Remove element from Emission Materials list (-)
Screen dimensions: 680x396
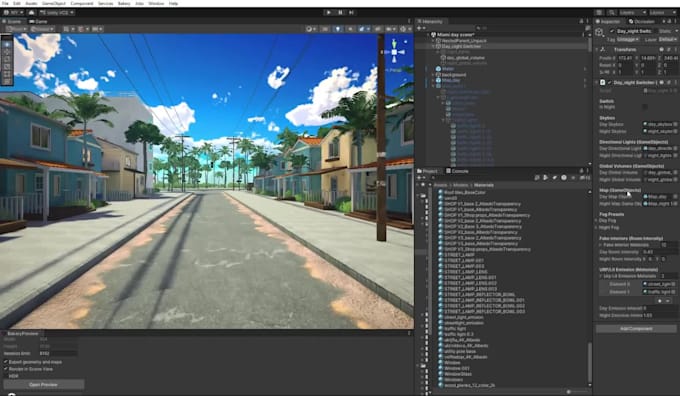point(668,301)
